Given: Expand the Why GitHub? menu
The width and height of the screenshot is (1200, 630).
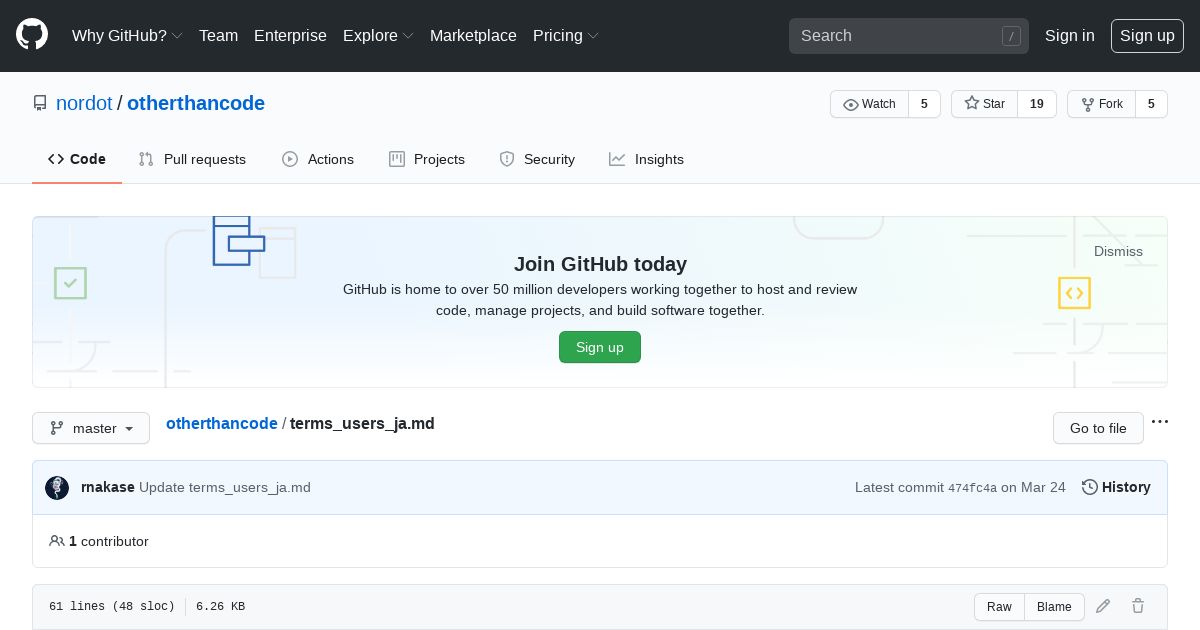Looking at the screenshot, I should [127, 35].
